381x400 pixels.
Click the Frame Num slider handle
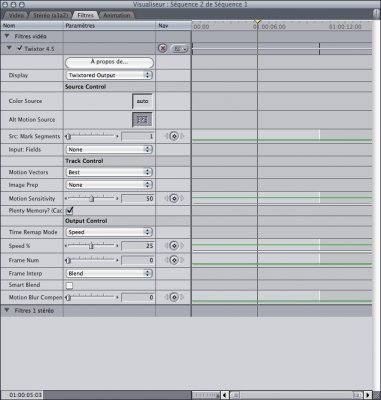pyautogui.click(x=68, y=260)
